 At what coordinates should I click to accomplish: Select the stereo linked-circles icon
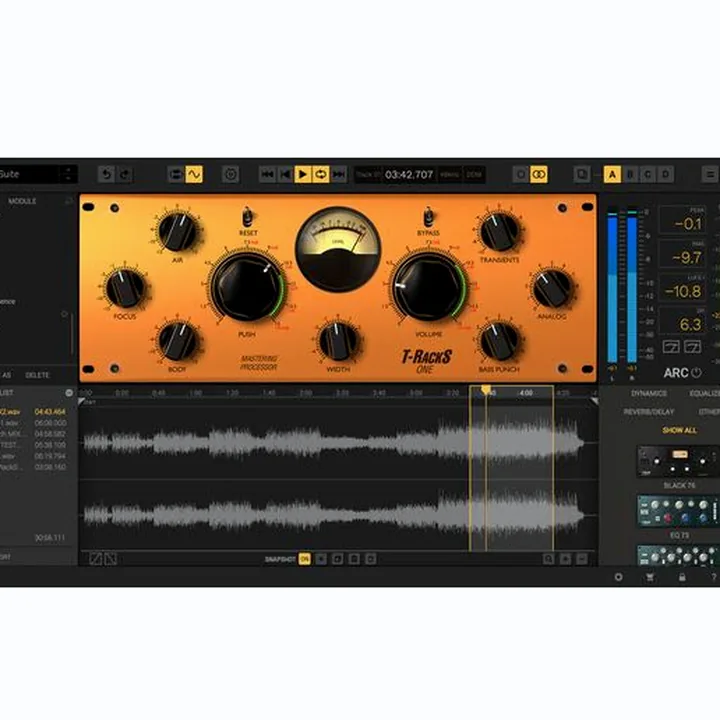point(539,174)
